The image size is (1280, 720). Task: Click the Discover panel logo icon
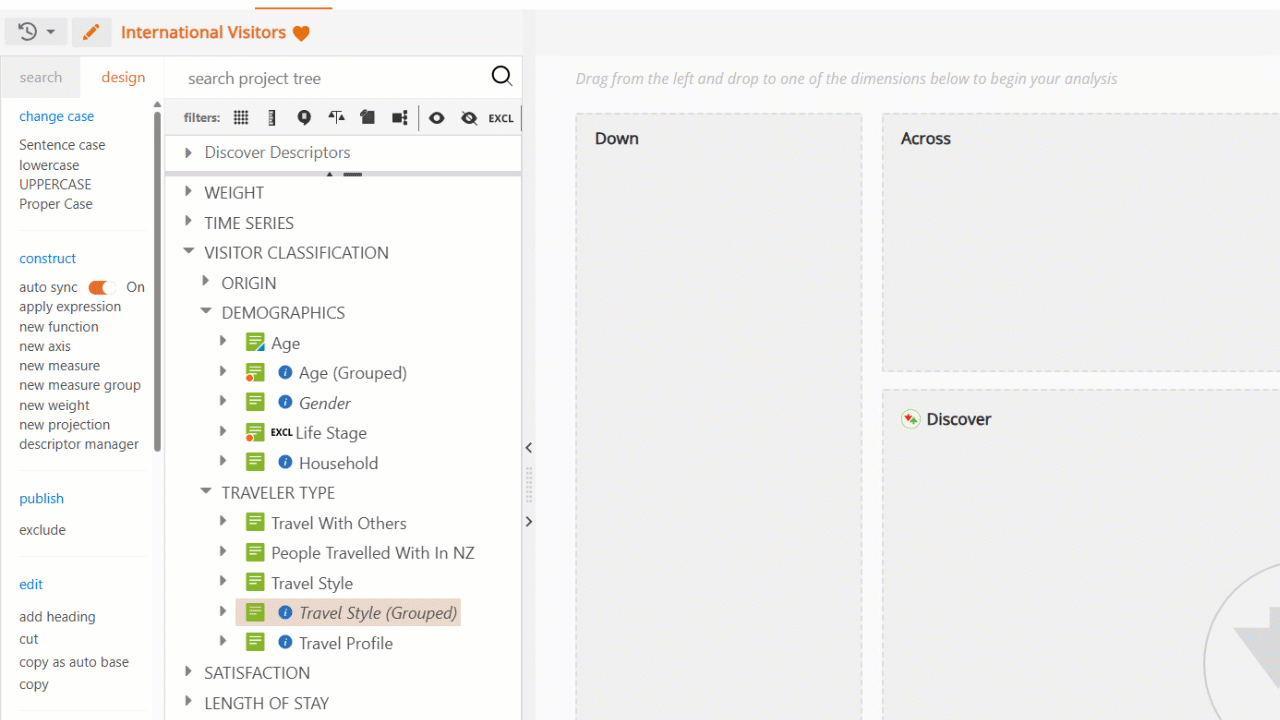(x=910, y=419)
